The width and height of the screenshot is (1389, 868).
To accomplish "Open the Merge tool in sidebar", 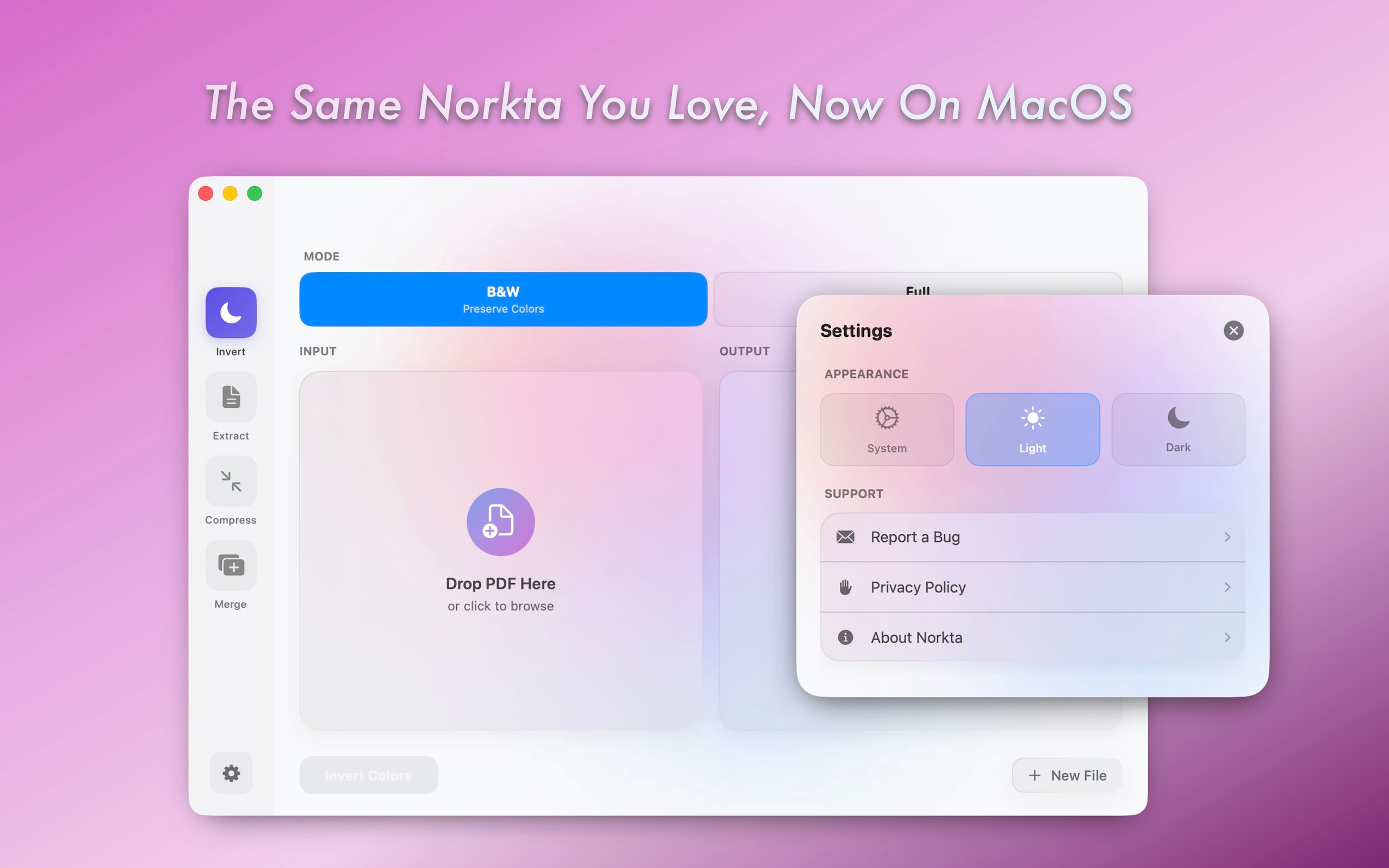I will coord(231,565).
